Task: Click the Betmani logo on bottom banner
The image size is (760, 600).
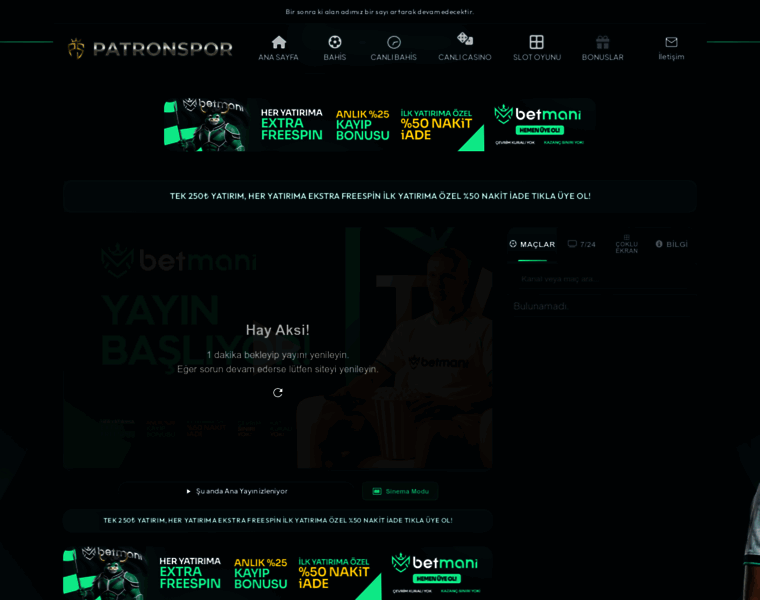Action: [435, 563]
